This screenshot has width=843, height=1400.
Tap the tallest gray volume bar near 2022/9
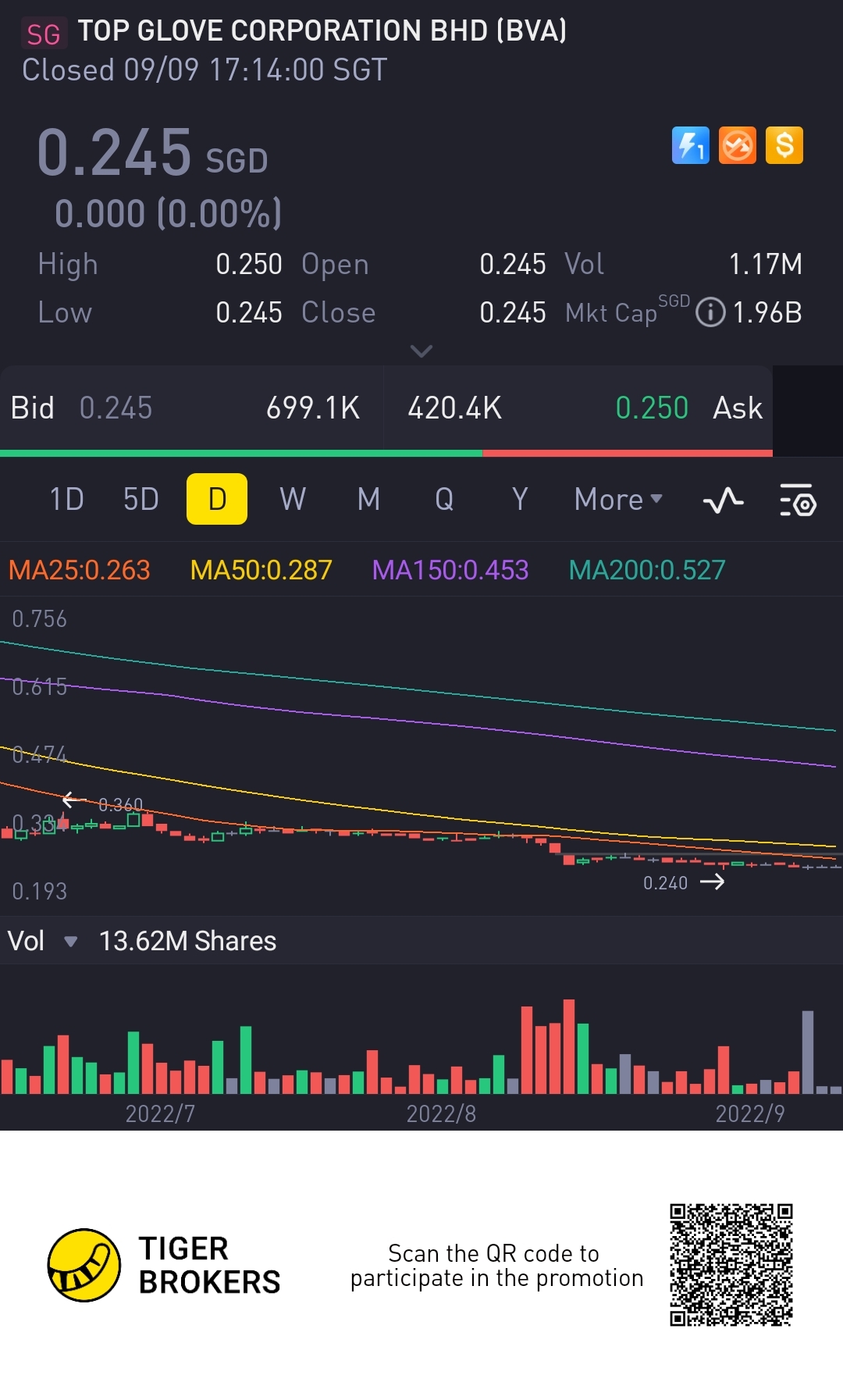pos(808,1053)
